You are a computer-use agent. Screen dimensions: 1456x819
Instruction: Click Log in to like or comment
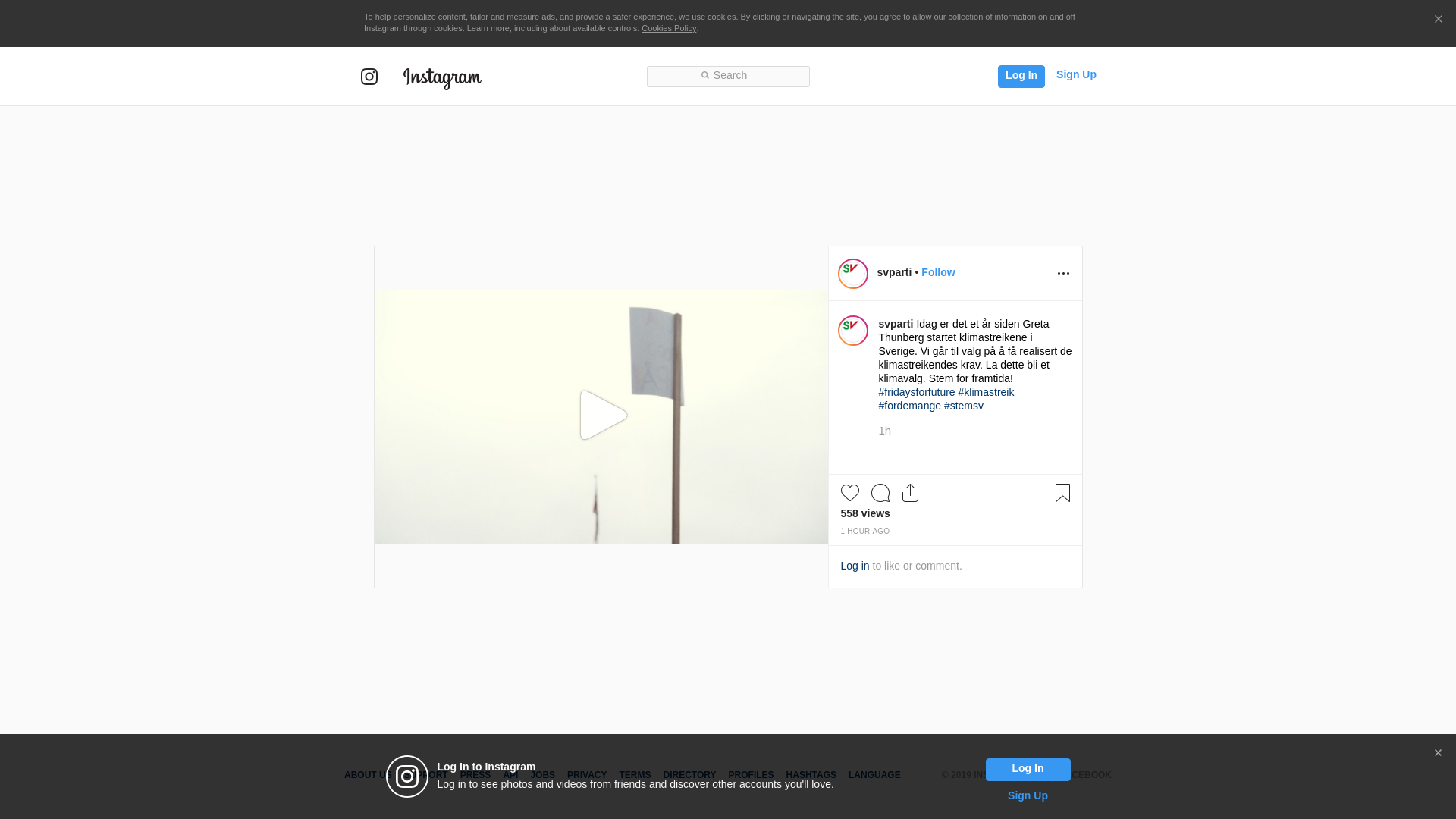pyautogui.click(x=855, y=566)
